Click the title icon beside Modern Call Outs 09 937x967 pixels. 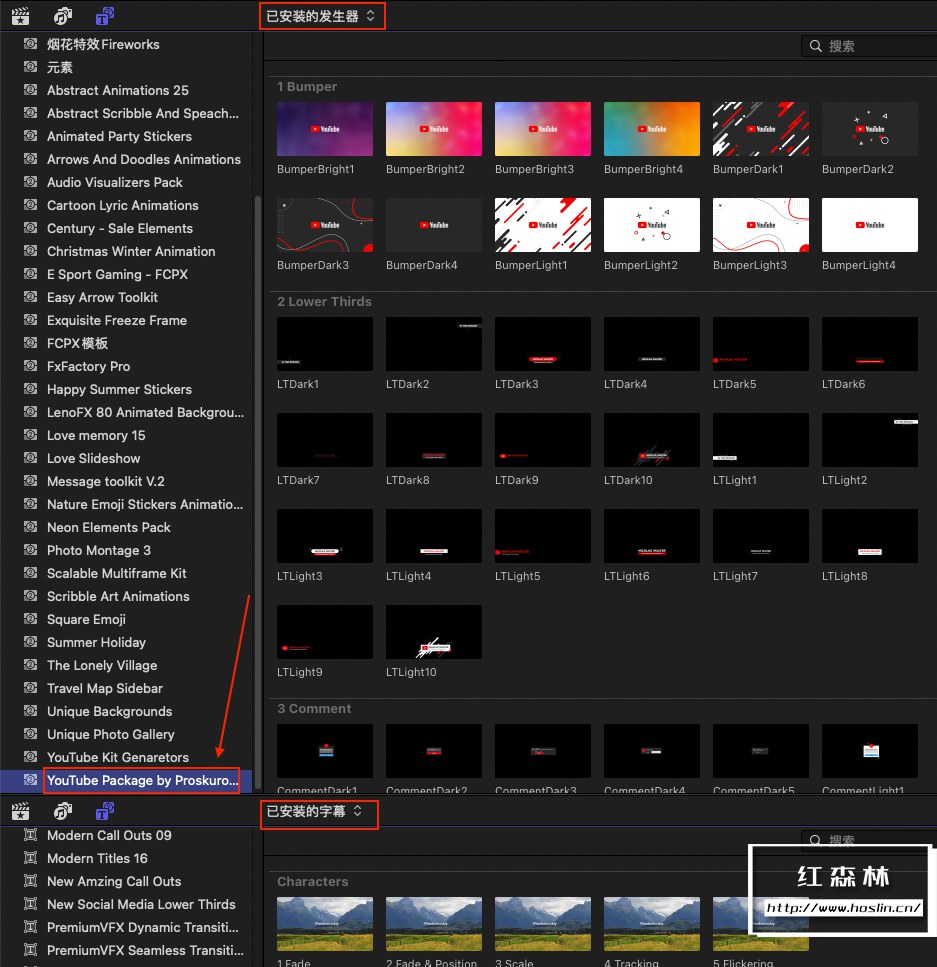[30, 835]
